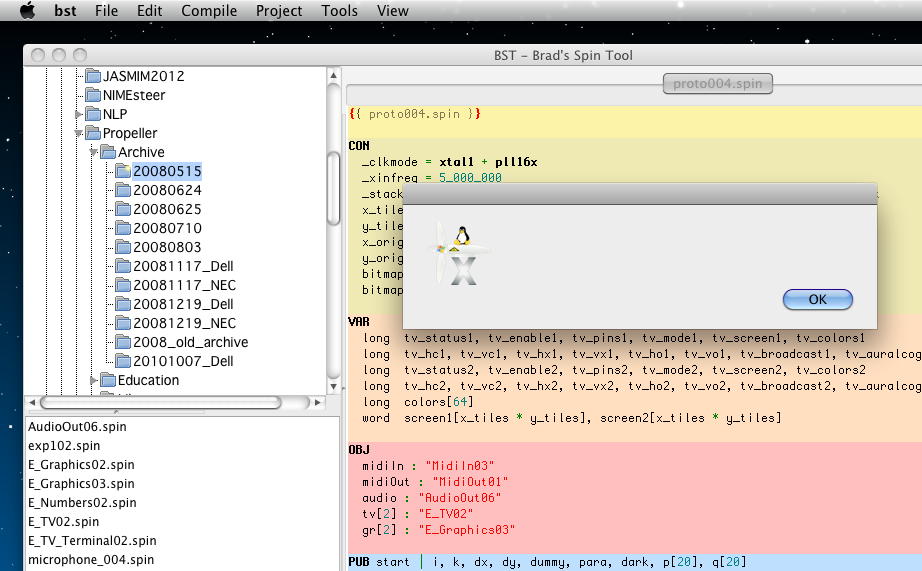Select the 20101007_Dell folder
This screenshot has width=922, height=571.
click(183, 361)
